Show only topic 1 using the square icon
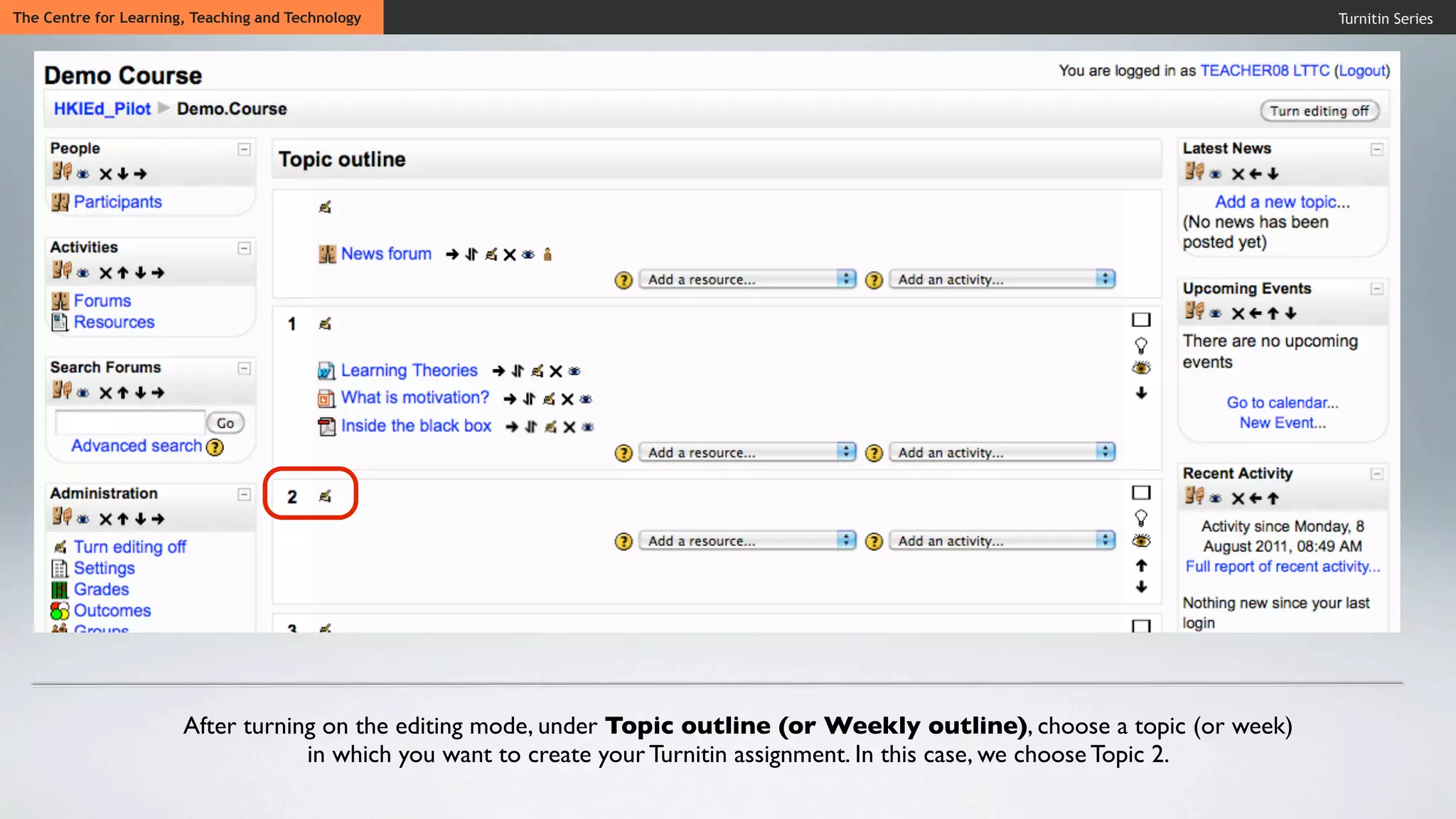 pos(1141,320)
